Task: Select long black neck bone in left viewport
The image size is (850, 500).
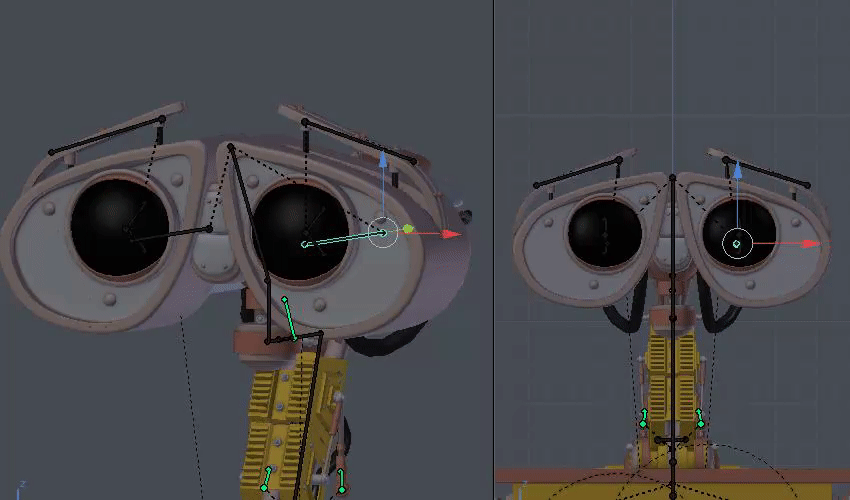Action: 310,415
